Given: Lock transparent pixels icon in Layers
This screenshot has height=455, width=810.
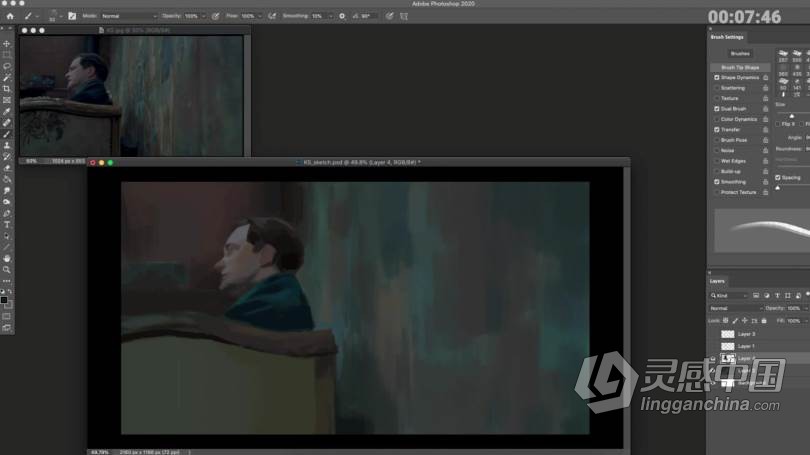Looking at the screenshot, I should pyautogui.click(x=726, y=321).
